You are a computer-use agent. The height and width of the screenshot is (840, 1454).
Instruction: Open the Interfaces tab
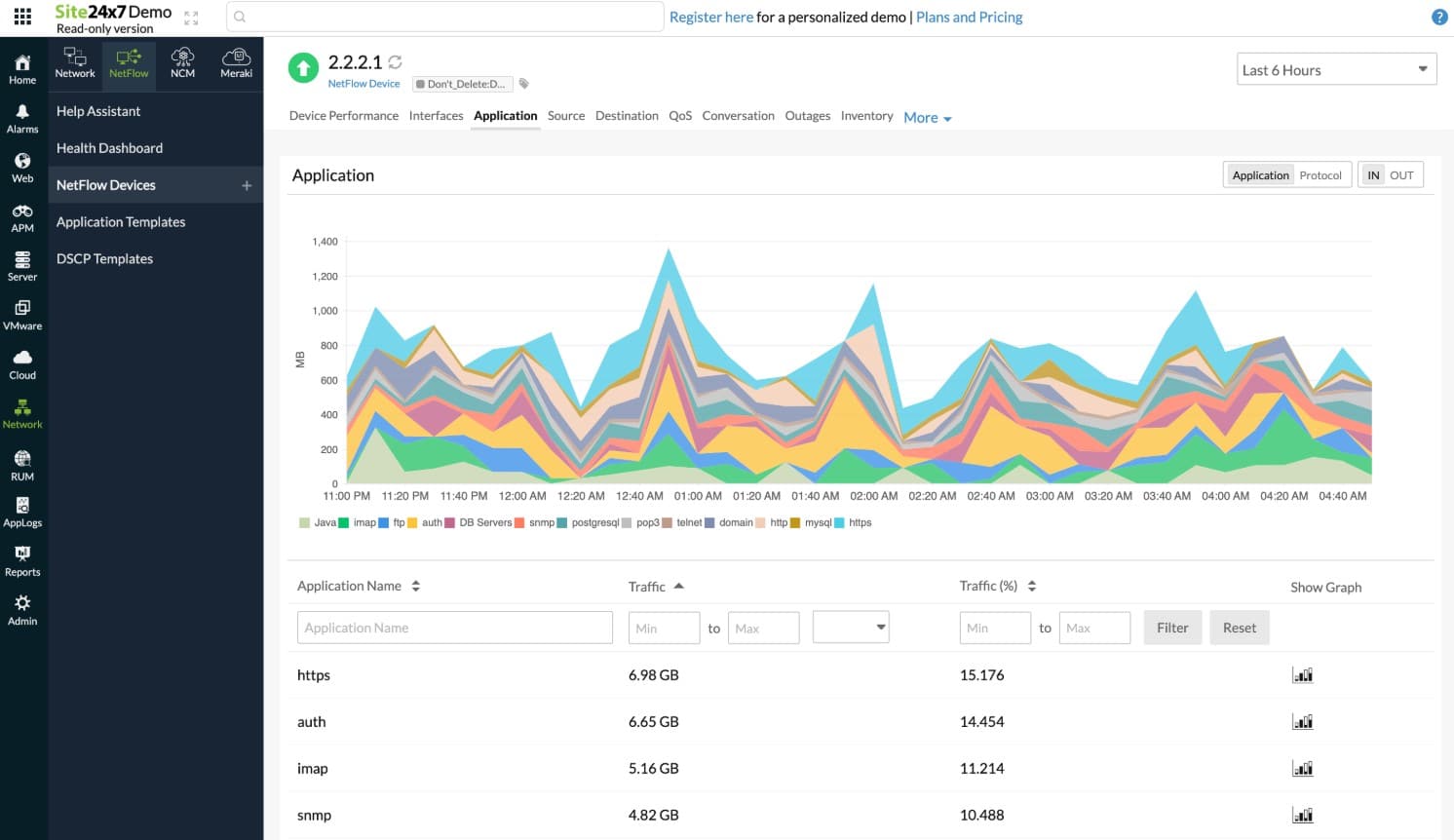pyautogui.click(x=436, y=116)
